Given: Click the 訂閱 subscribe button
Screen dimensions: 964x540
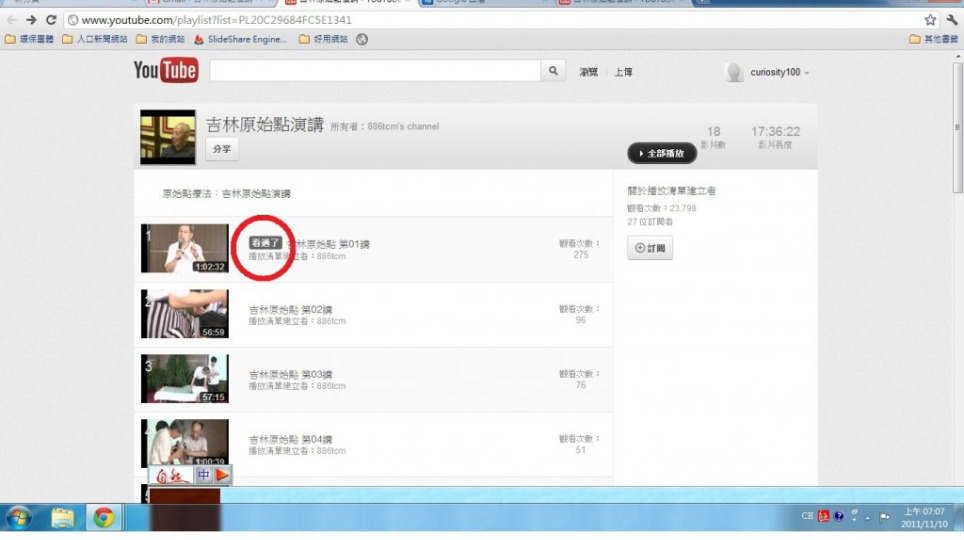Looking at the screenshot, I should [650, 248].
